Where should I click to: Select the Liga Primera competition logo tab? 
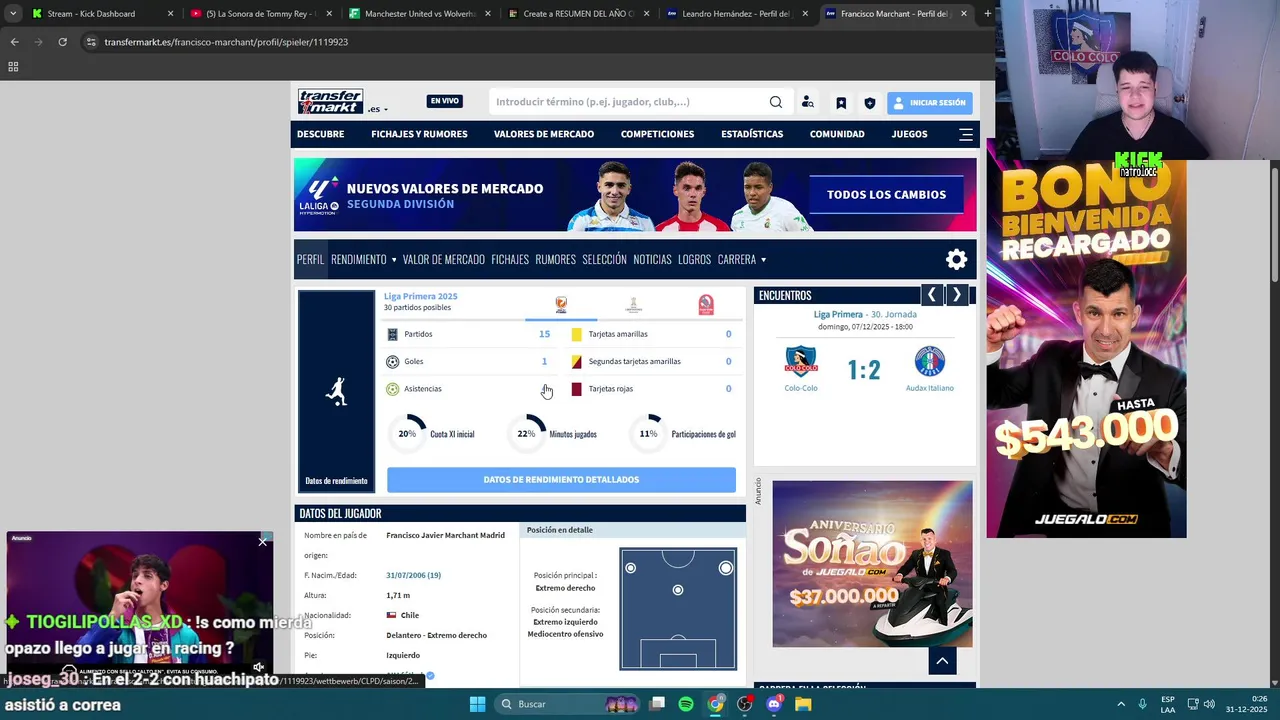pyautogui.click(x=561, y=305)
